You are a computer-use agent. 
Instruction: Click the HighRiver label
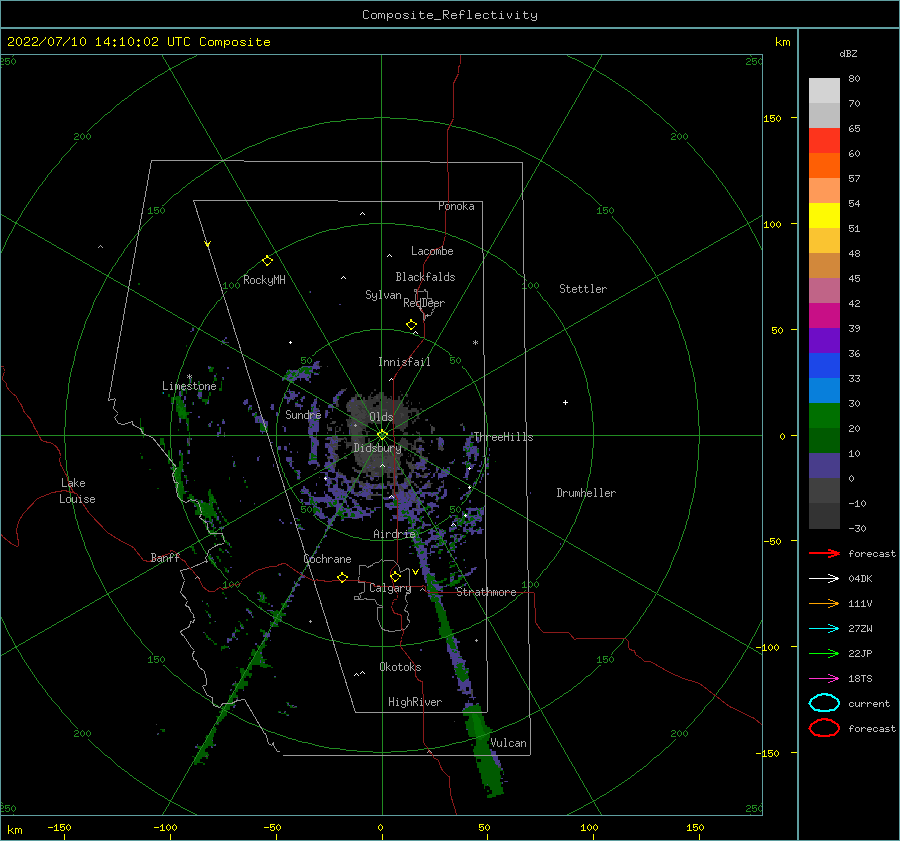coord(415,702)
